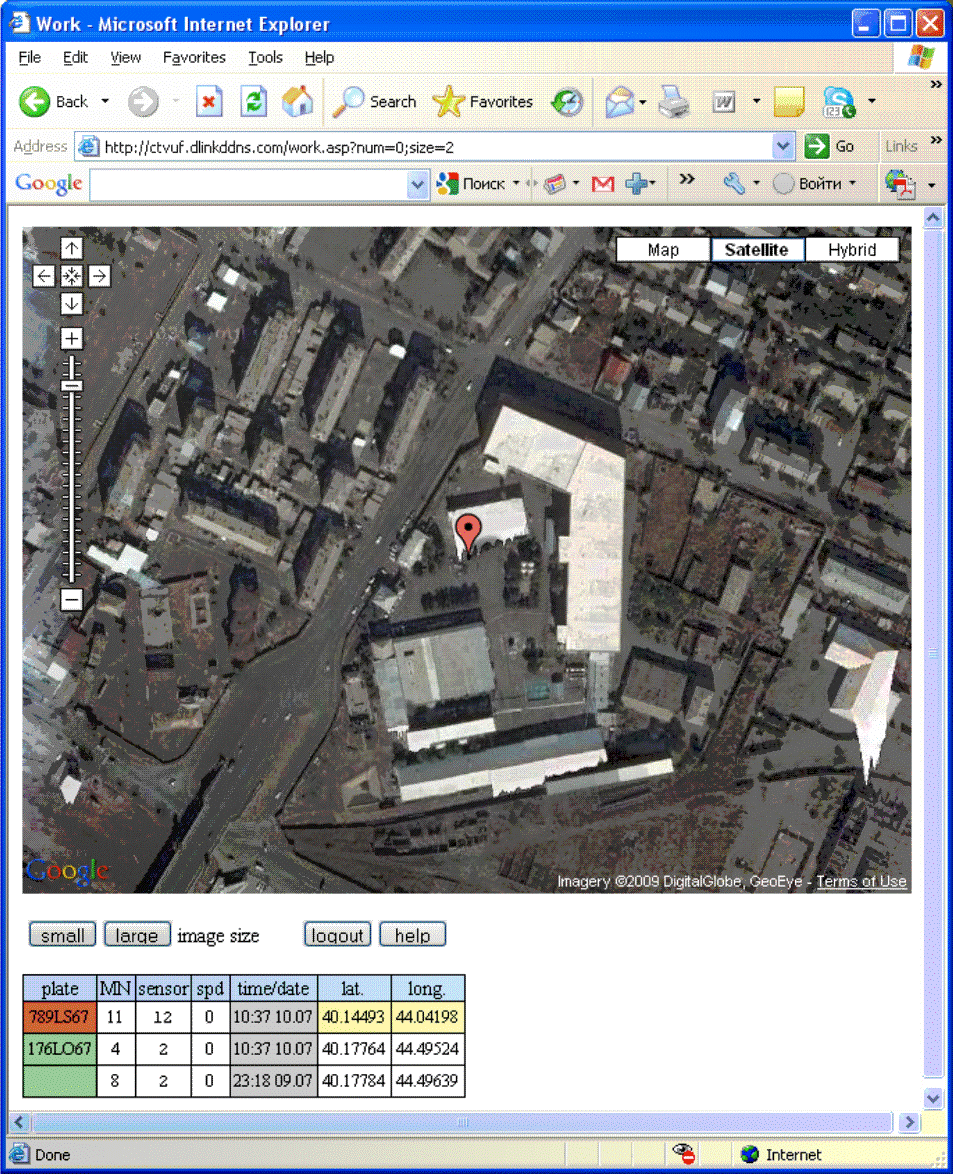Click the horizontal page scrollbar

pyautogui.click(x=463, y=1122)
